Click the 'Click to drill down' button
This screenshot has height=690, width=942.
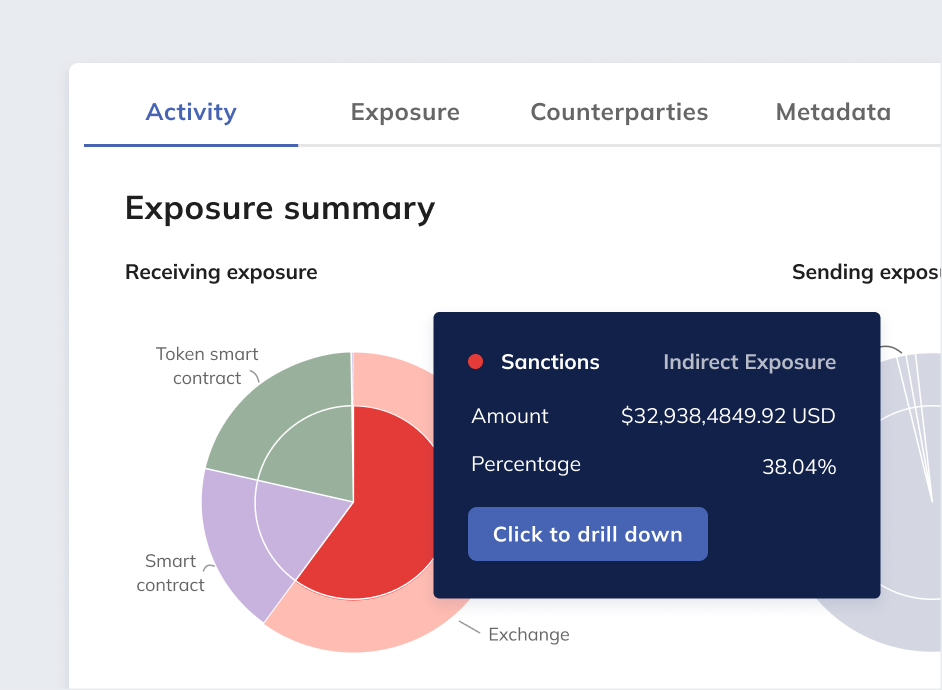(x=587, y=534)
